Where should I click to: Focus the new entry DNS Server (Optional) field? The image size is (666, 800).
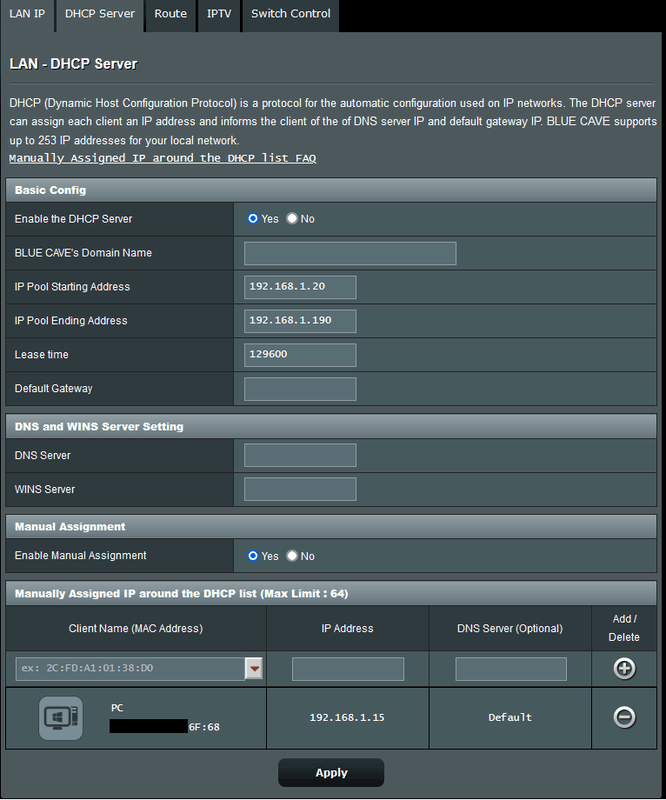[511, 668]
